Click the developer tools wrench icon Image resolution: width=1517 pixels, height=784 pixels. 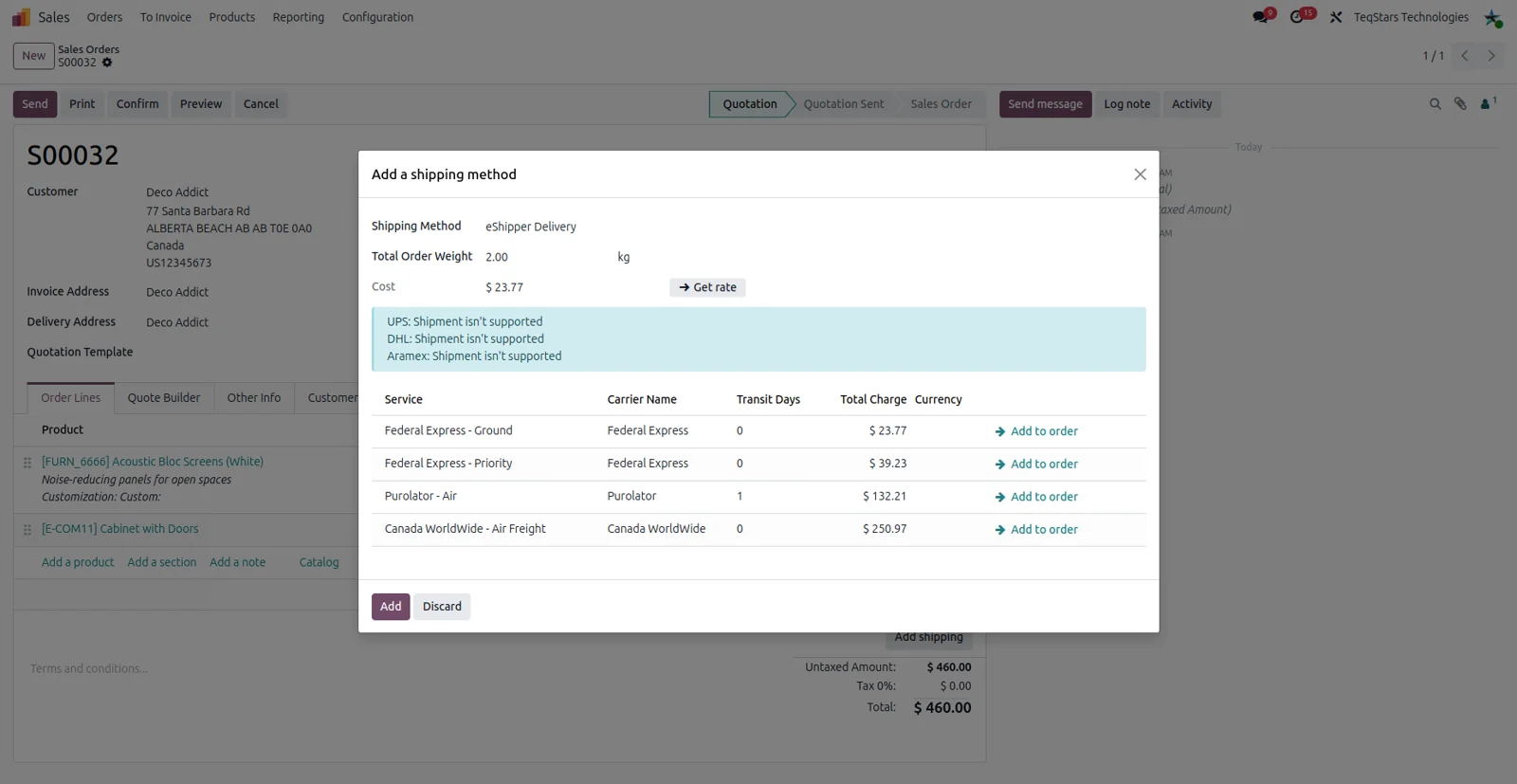[1336, 17]
